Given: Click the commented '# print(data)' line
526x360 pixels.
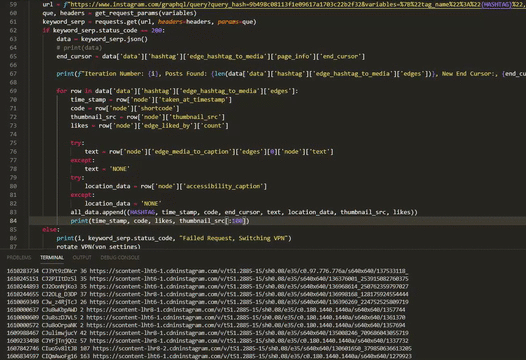Looking at the screenshot, I should coord(79,48).
